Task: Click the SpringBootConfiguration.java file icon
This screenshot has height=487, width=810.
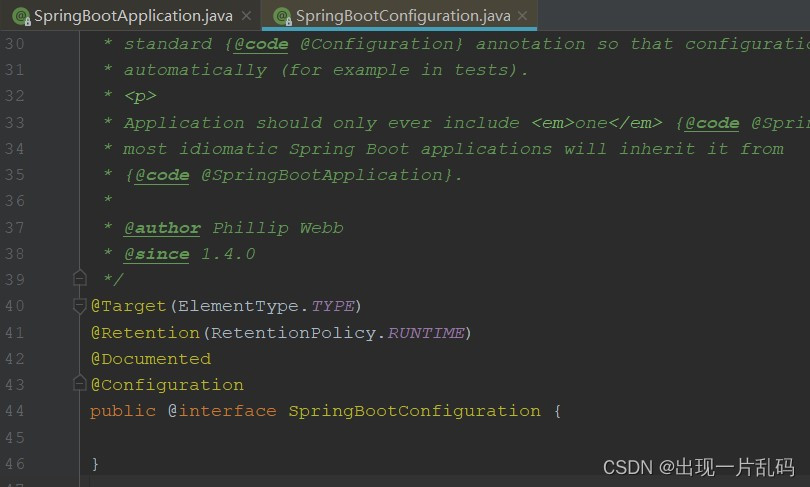Action: point(283,17)
